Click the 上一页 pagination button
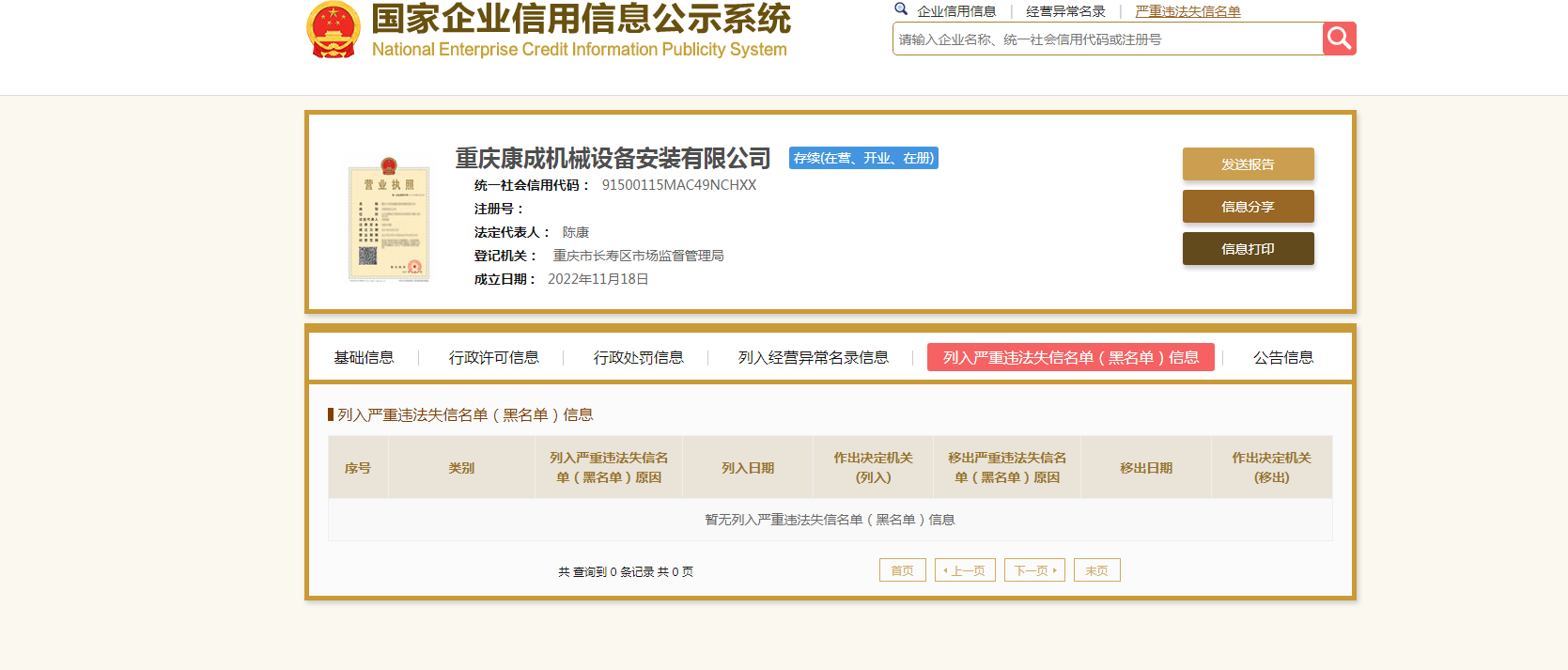This screenshot has height=670, width=1568. coord(965,570)
